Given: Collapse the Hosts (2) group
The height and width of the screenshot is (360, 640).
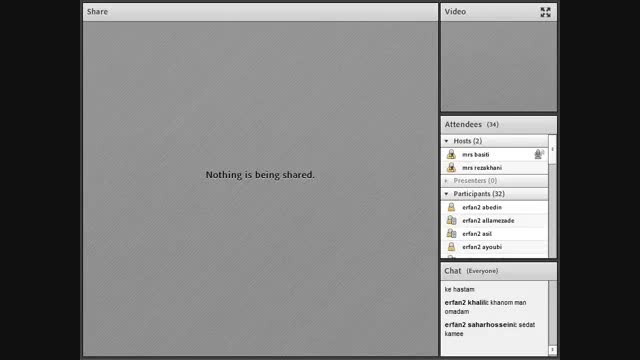Looking at the screenshot, I should point(447,141).
